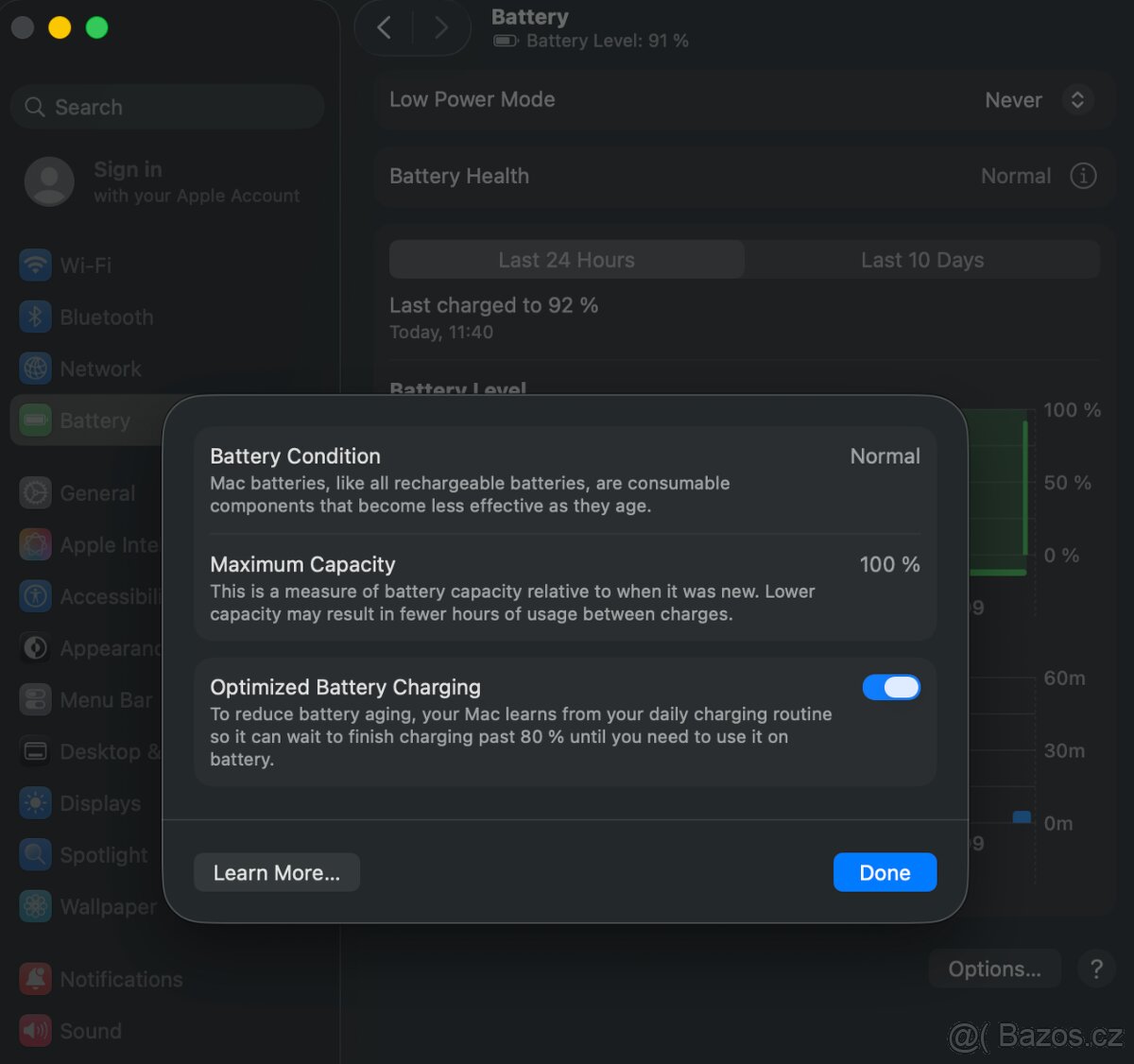The width and height of the screenshot is (1134, 1064).
Task: Open Low Power Mode dropdown
Action: (x=1076, y=100)
